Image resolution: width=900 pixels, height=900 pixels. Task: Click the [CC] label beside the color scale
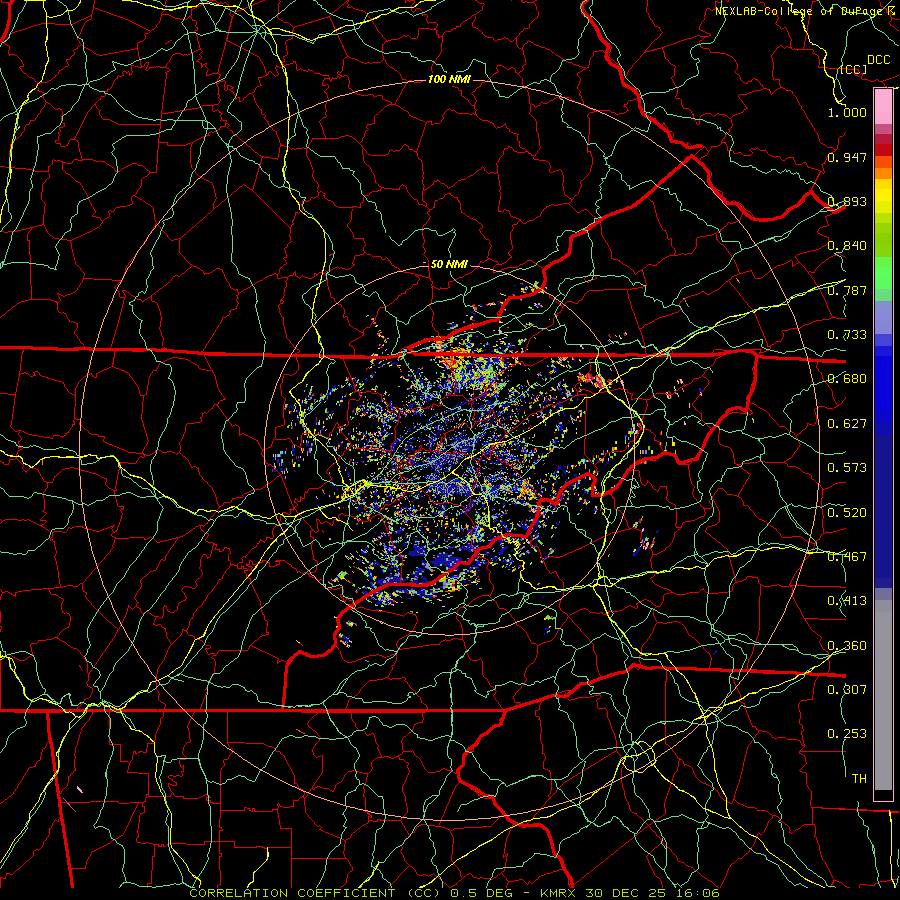(x=854, y=70)
